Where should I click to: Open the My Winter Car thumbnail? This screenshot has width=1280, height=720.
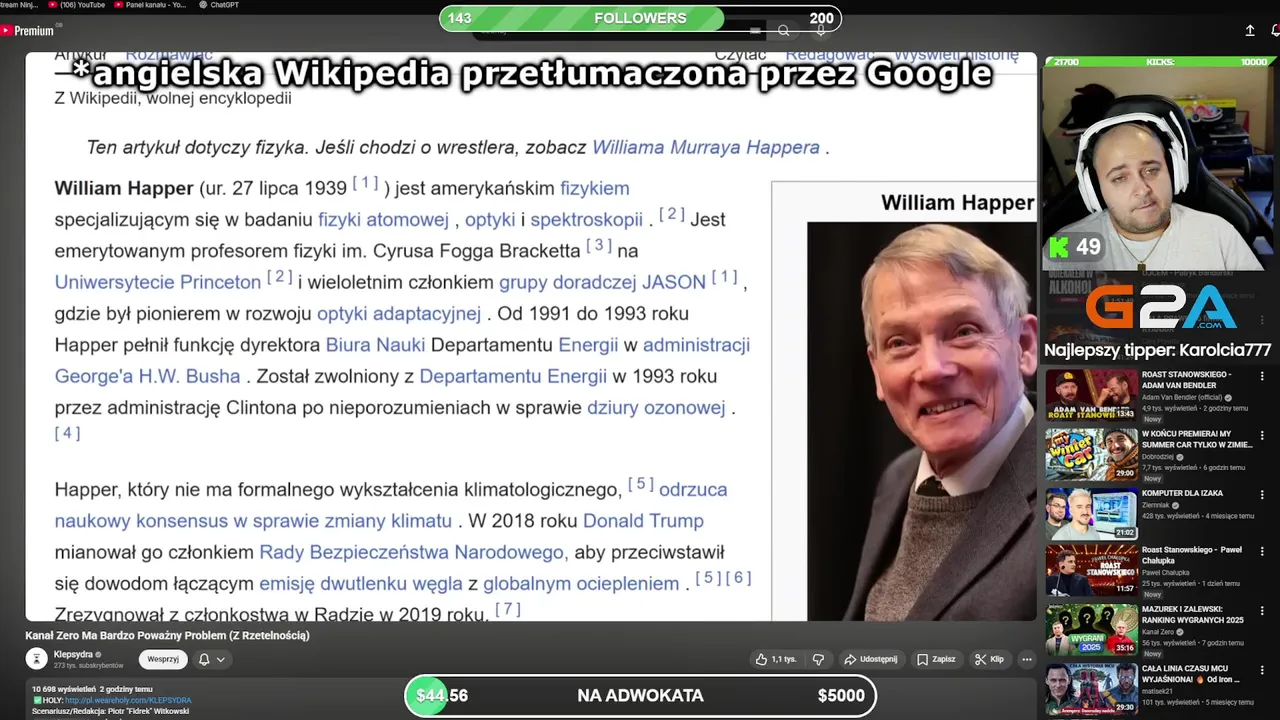click(1092, 453)
